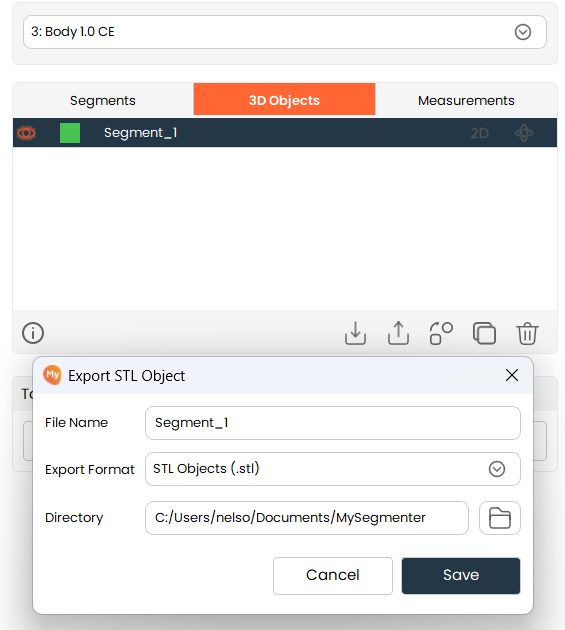Open the info icon in the objects panel
The width and height of the screenshot is (565, 630).
click(x=33, y=333)
